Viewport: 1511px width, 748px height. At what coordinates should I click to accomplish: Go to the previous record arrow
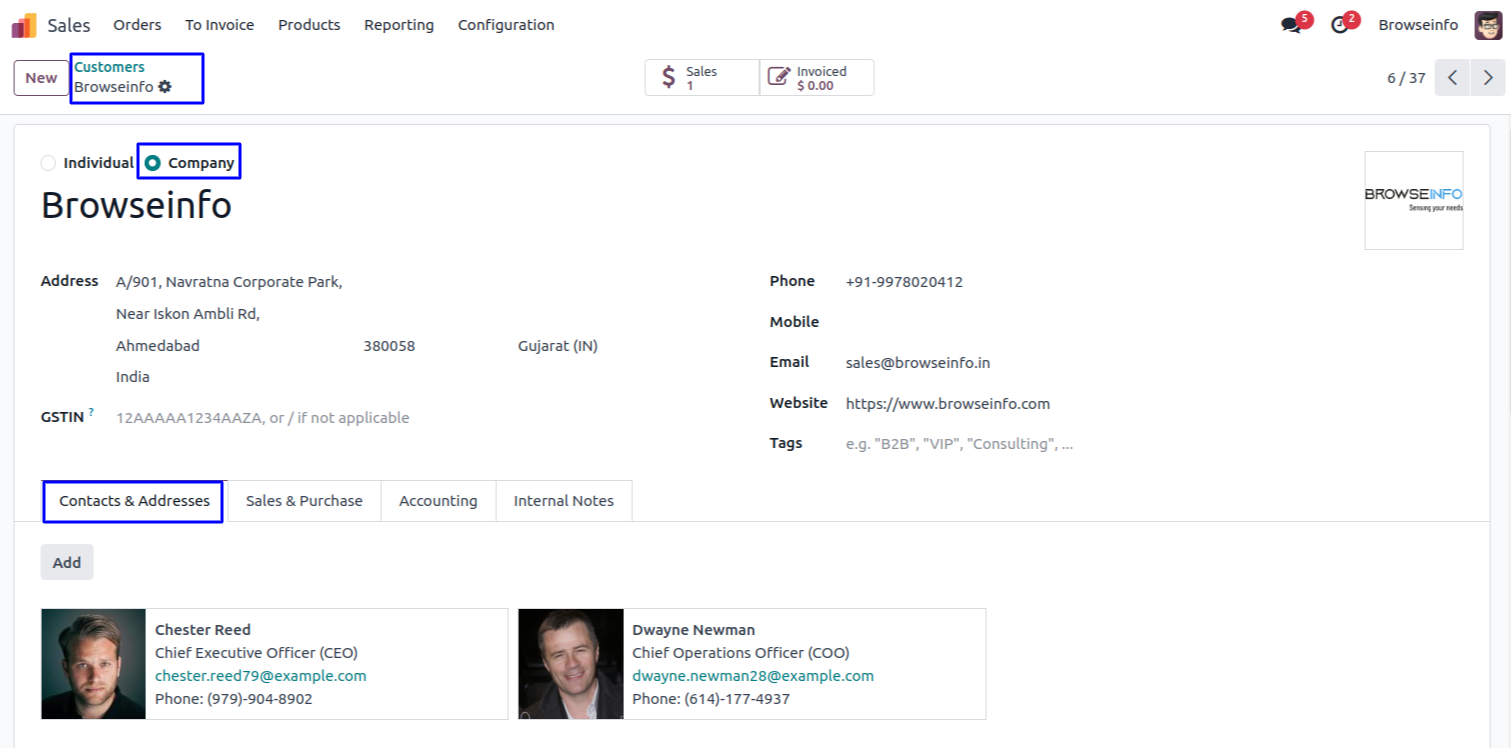pyautogui.click(x=1452, y=78)
